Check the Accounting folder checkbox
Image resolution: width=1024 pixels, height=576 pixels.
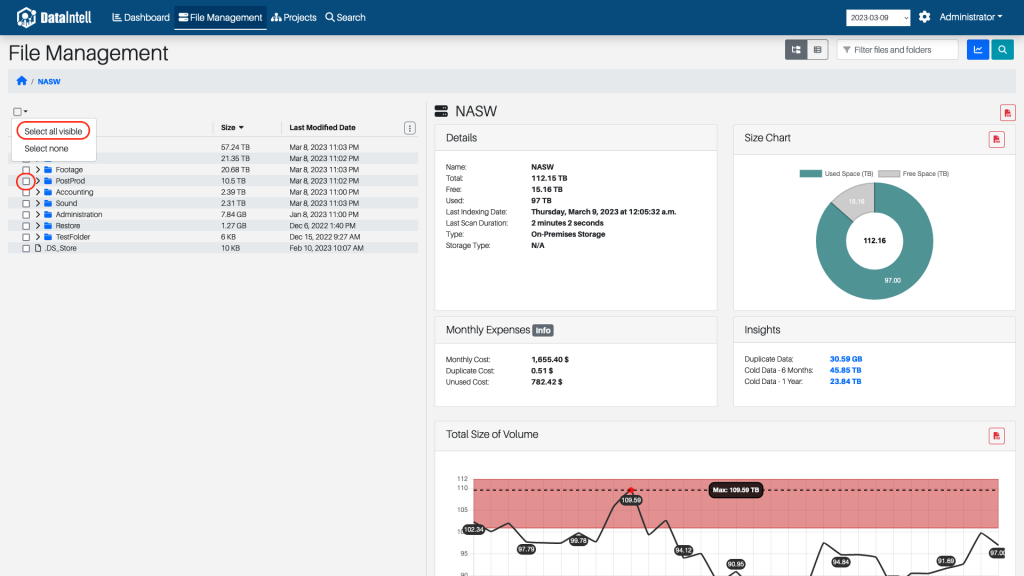pos(26,192)
